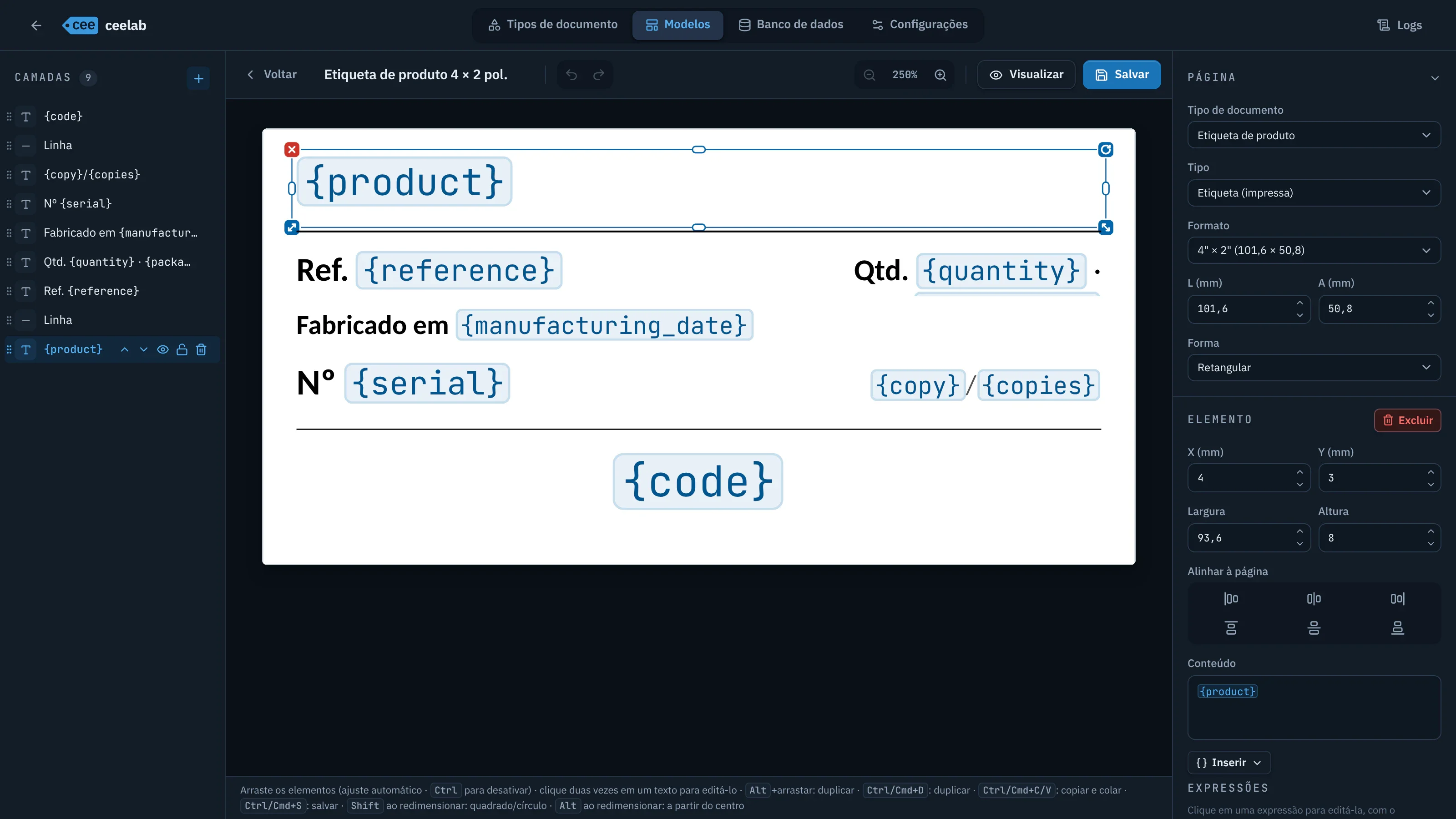Add a new layer with plus icon
Image resolution: width=1456 pixels, height=819 pixels.
click(x=198, y=78)
